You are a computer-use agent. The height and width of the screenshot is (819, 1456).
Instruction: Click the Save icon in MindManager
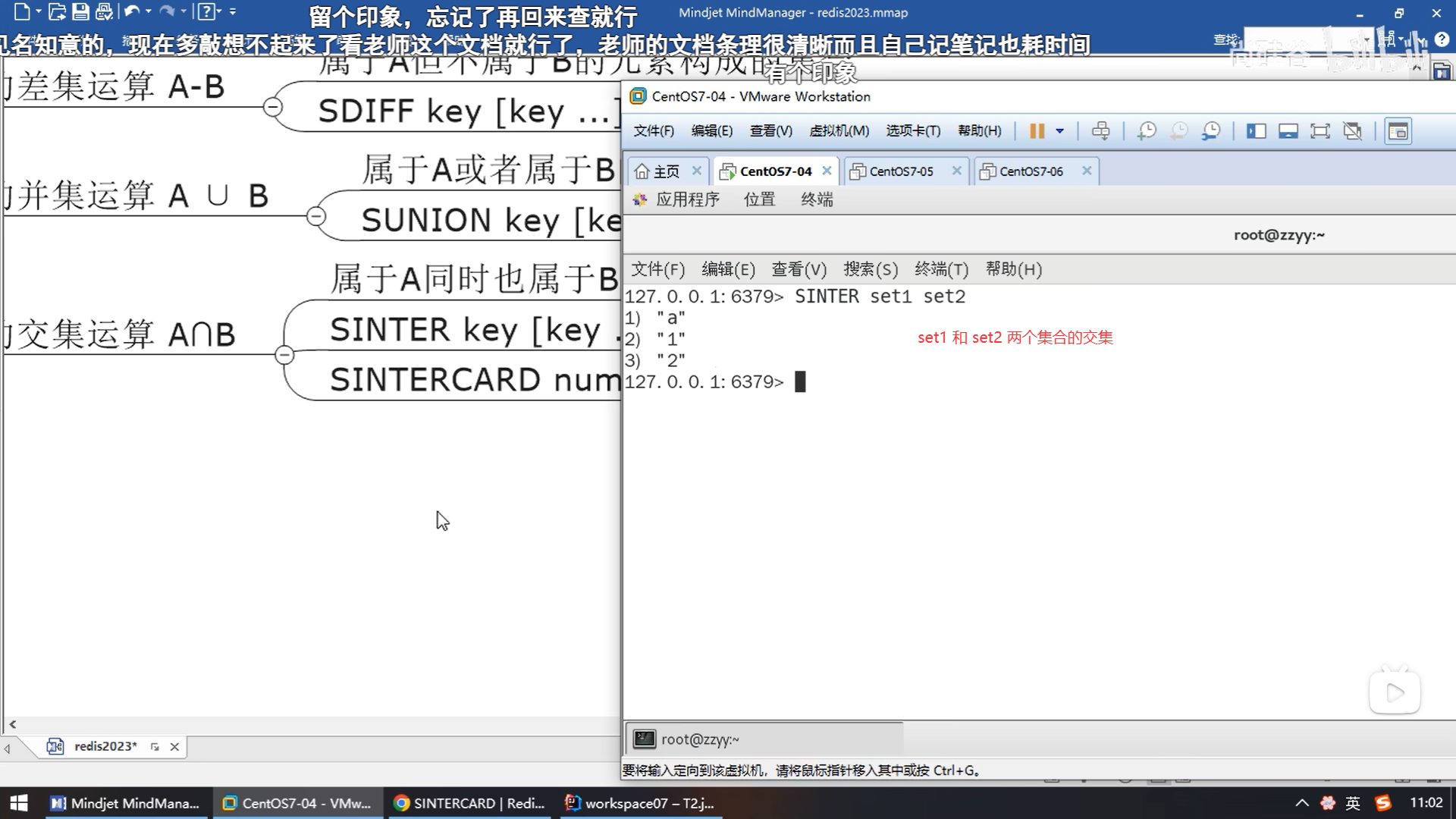(x=80, y=12)
